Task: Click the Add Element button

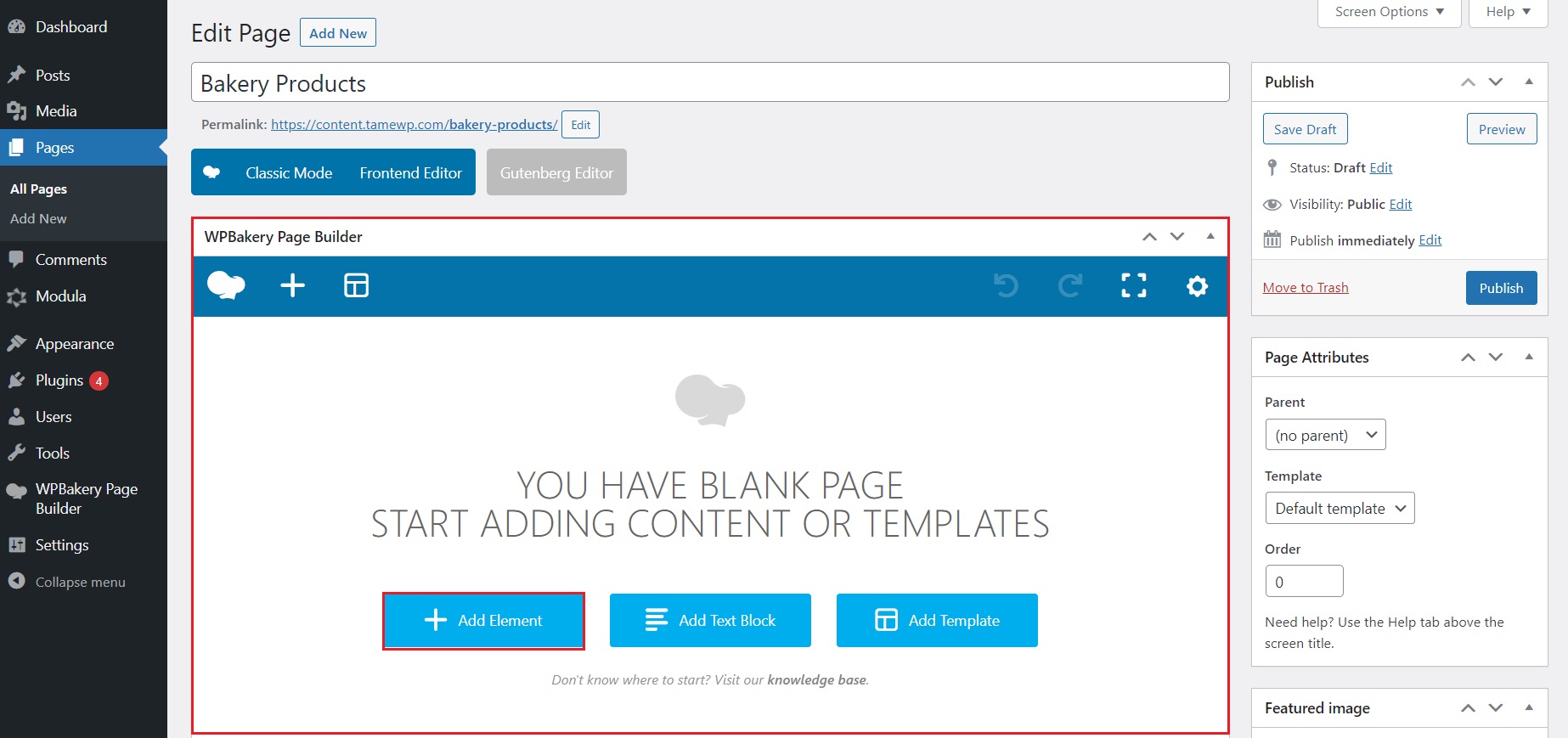Action: tap(483, 621)
